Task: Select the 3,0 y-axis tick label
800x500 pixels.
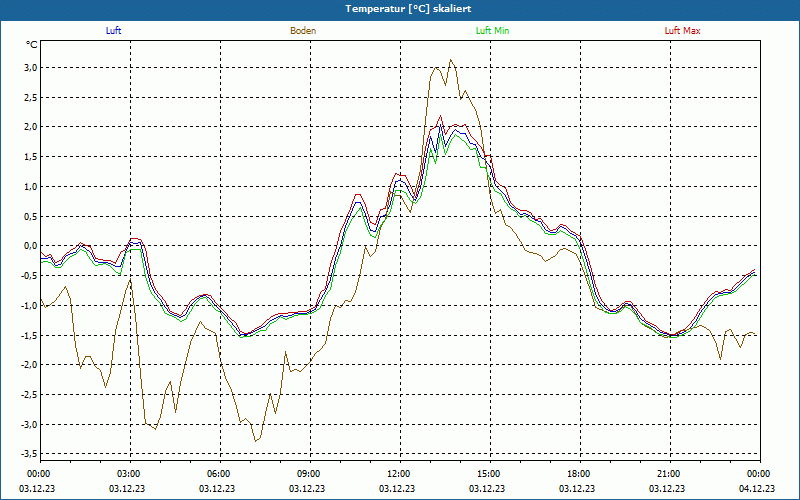Action: point(30,67)
